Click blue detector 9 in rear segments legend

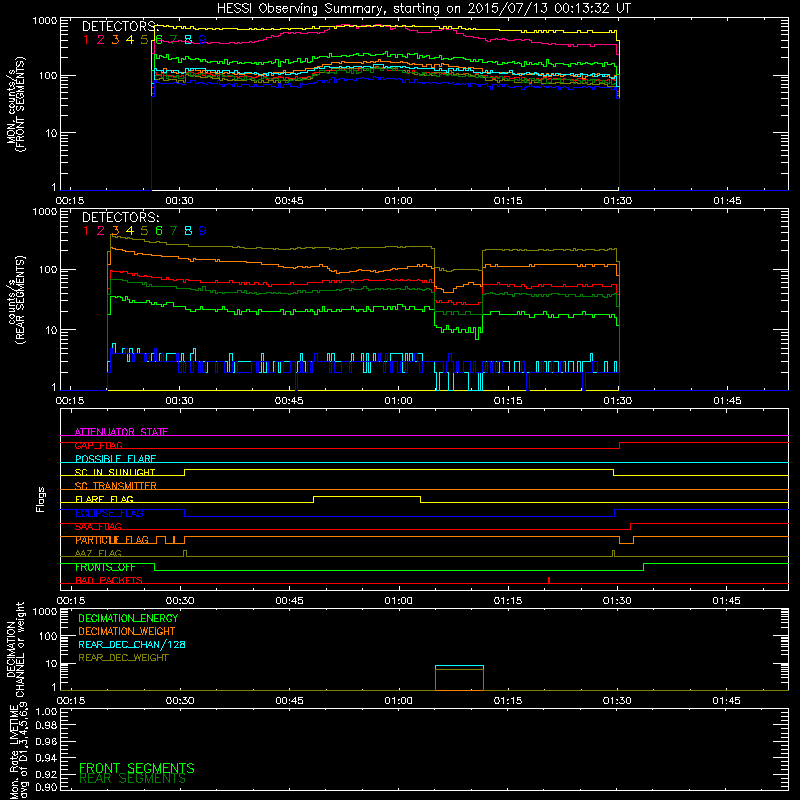click(203, 231)
